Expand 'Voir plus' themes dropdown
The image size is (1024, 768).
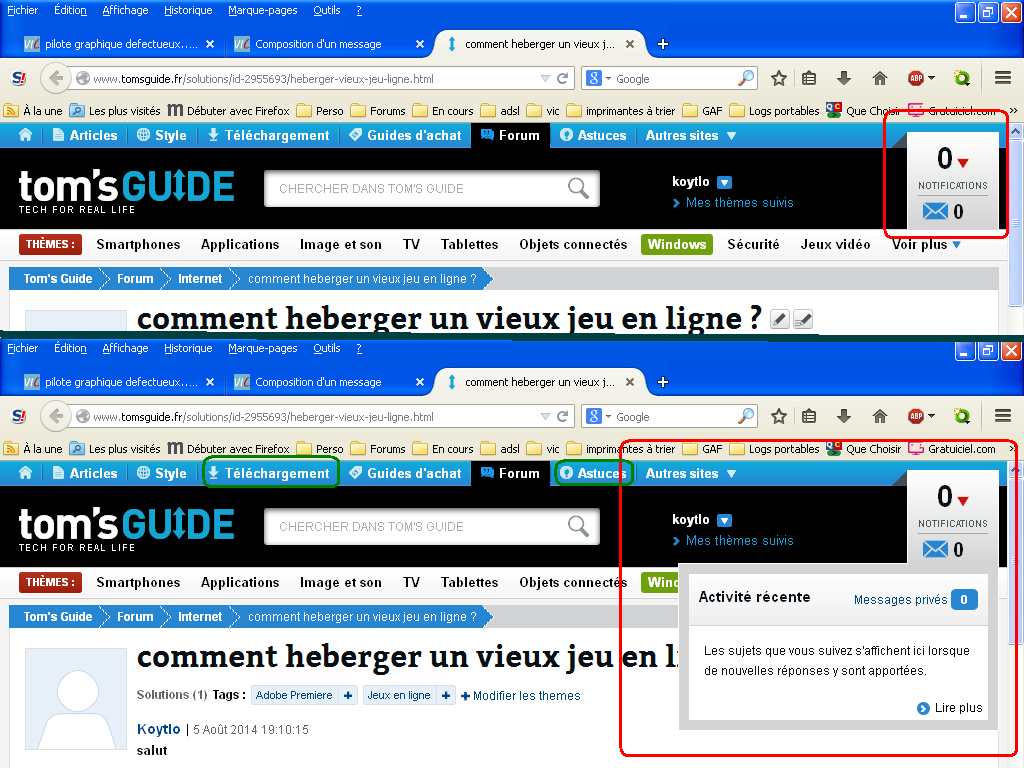tap(926, 244)
